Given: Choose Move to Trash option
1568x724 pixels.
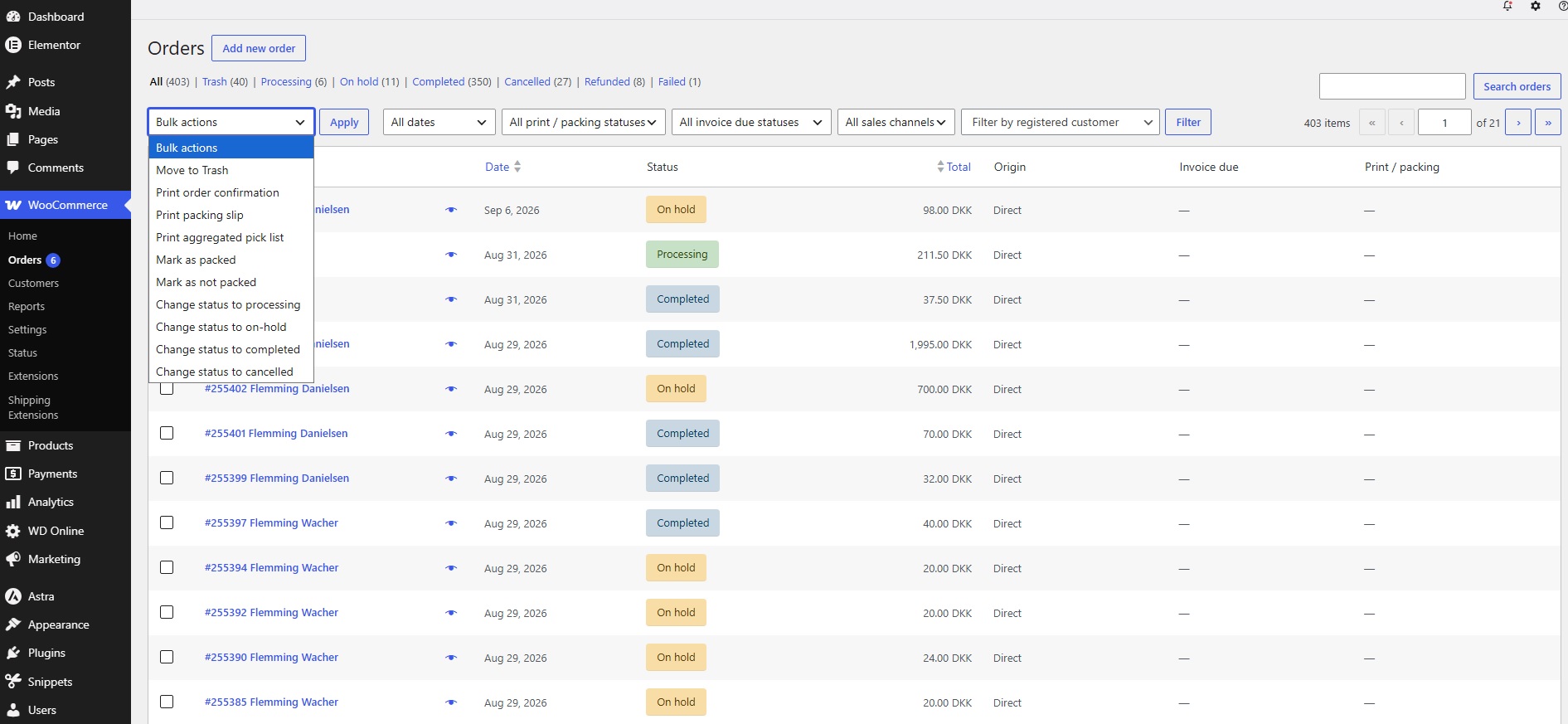Looking at the screenshot, I should (231, 170).
